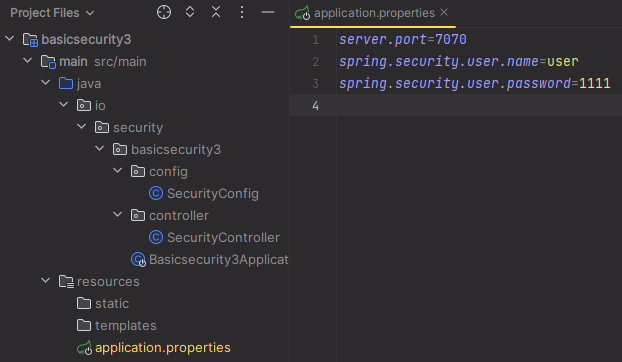
Task: Place cursor on empty line 4
Action: click(479, 105)
